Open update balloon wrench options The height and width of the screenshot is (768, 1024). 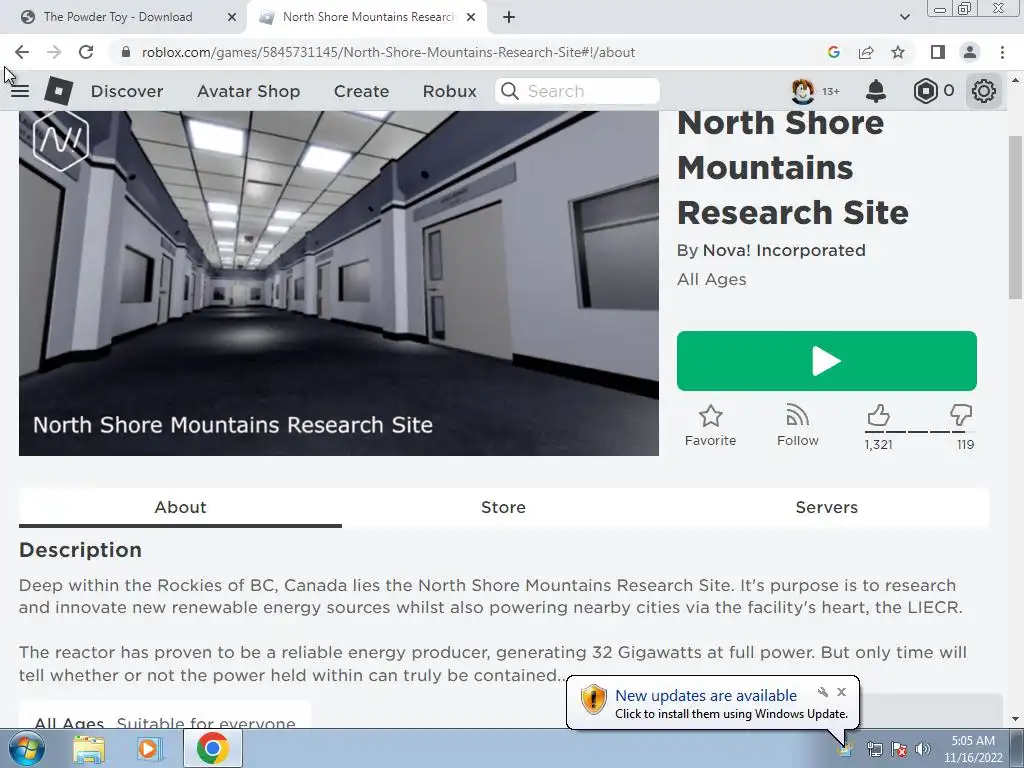(823, 692)
